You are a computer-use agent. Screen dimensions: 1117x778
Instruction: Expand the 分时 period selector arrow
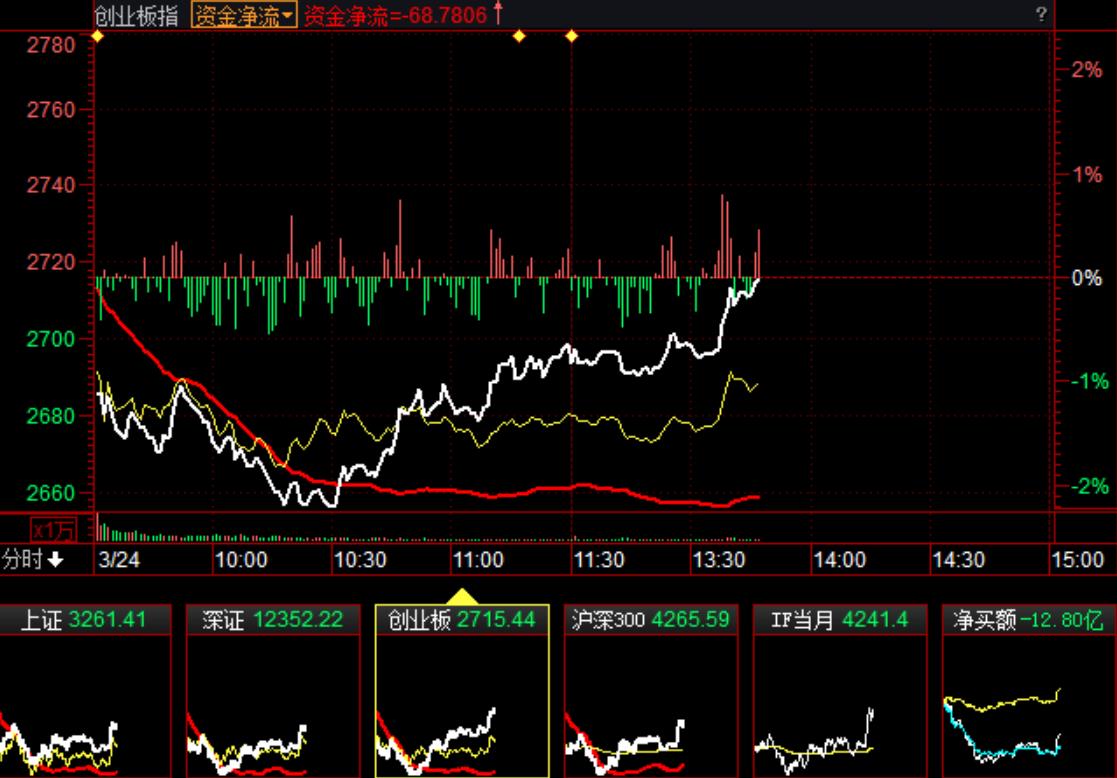pos(55,560)
